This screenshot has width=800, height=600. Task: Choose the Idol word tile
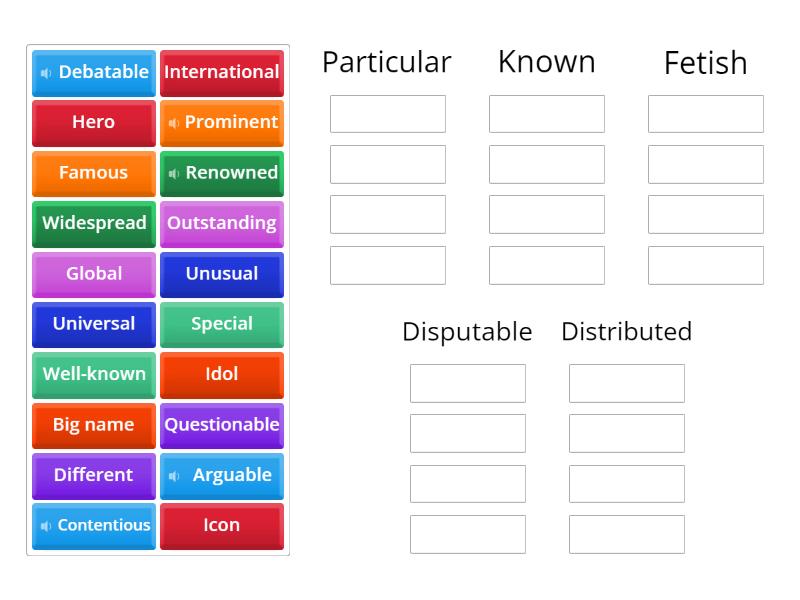click(222, 375)
